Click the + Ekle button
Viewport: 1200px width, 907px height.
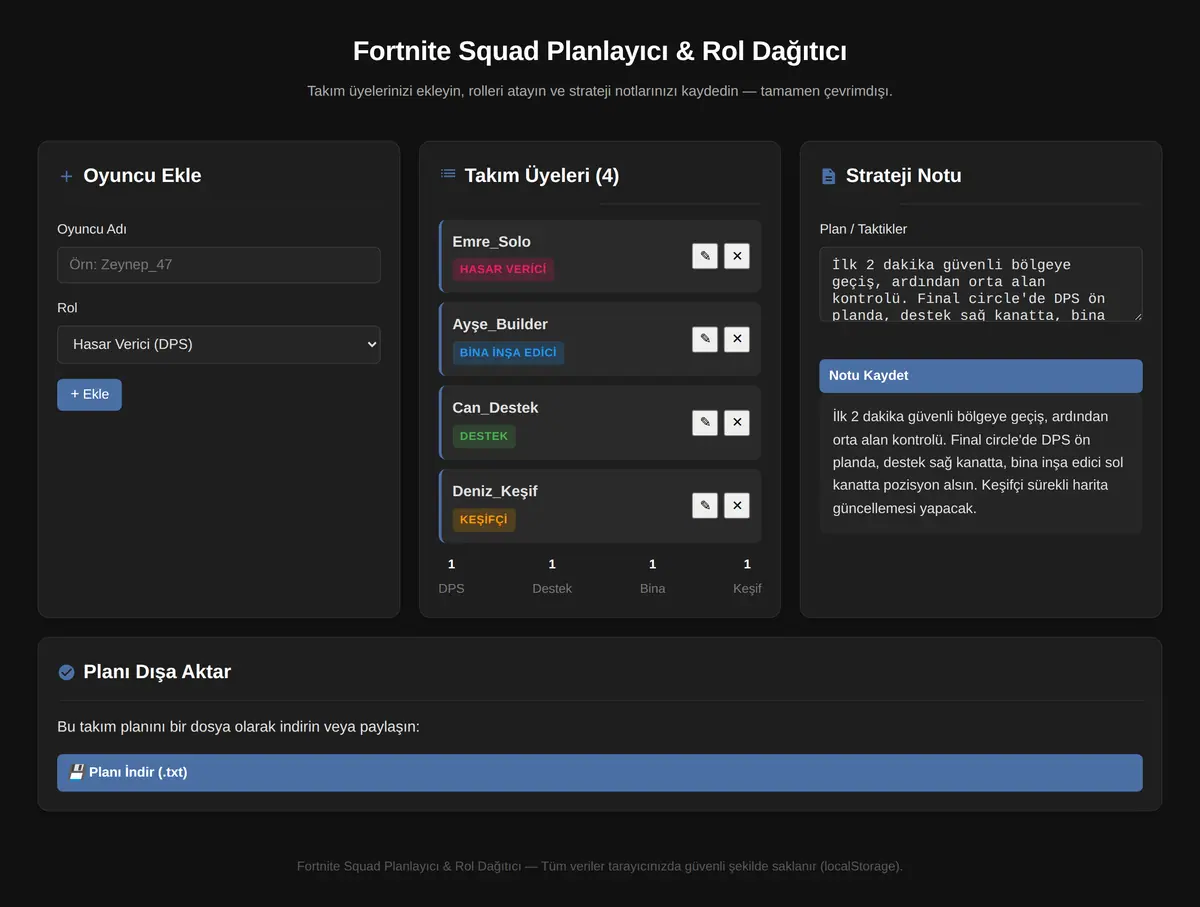coord(89,394)
